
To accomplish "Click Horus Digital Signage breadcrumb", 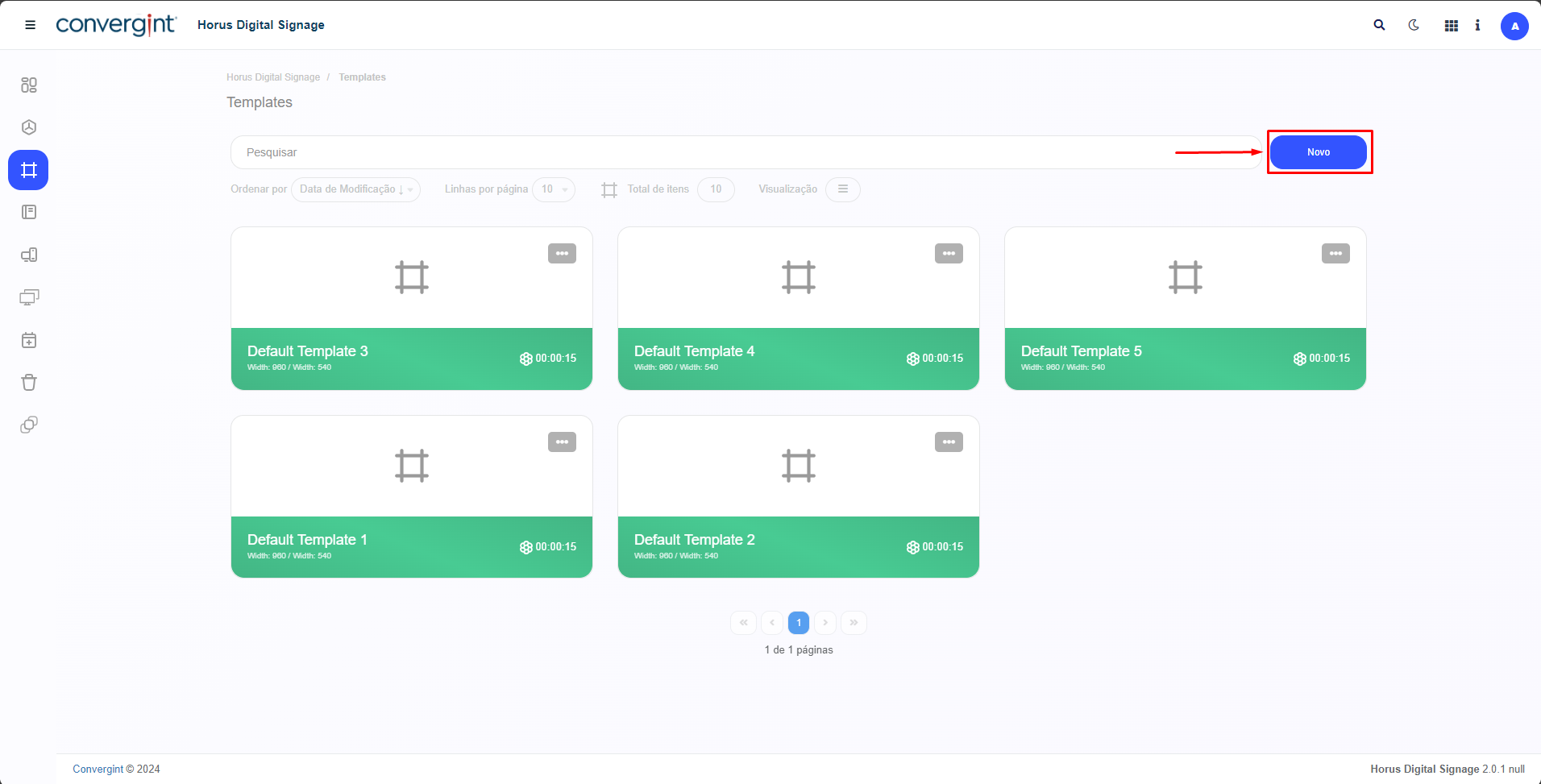I will tap(273, 77).
